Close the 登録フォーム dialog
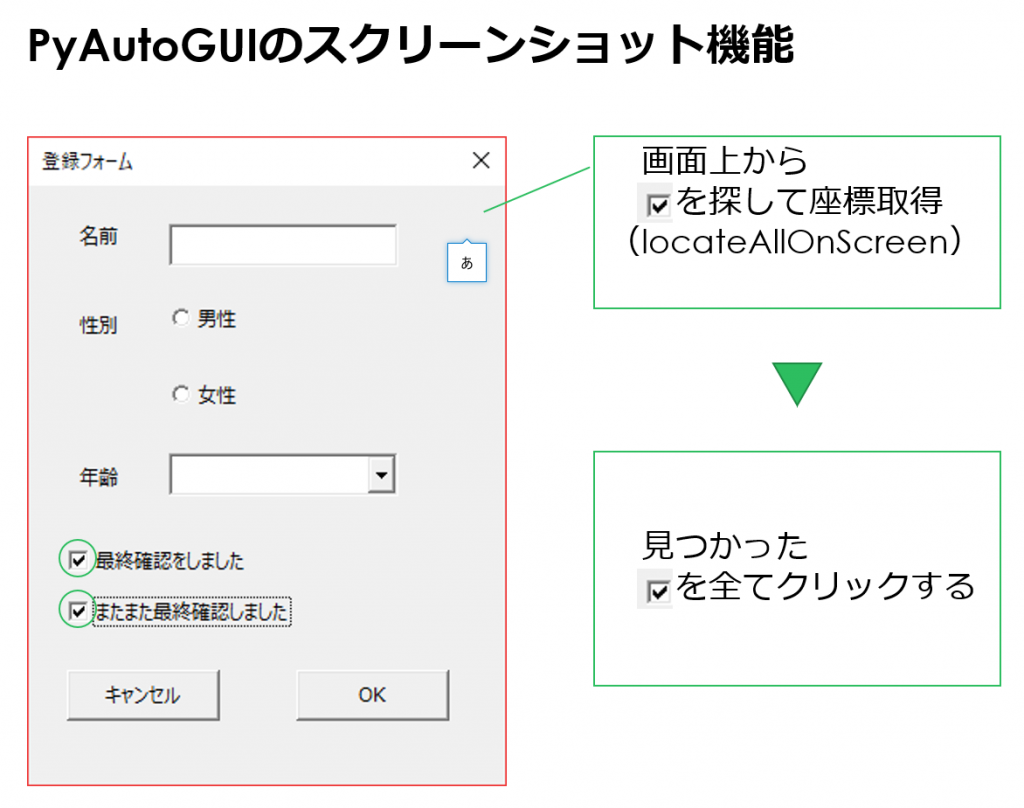Viewport: 1024px width, 808px height. (x=481, y=161)
